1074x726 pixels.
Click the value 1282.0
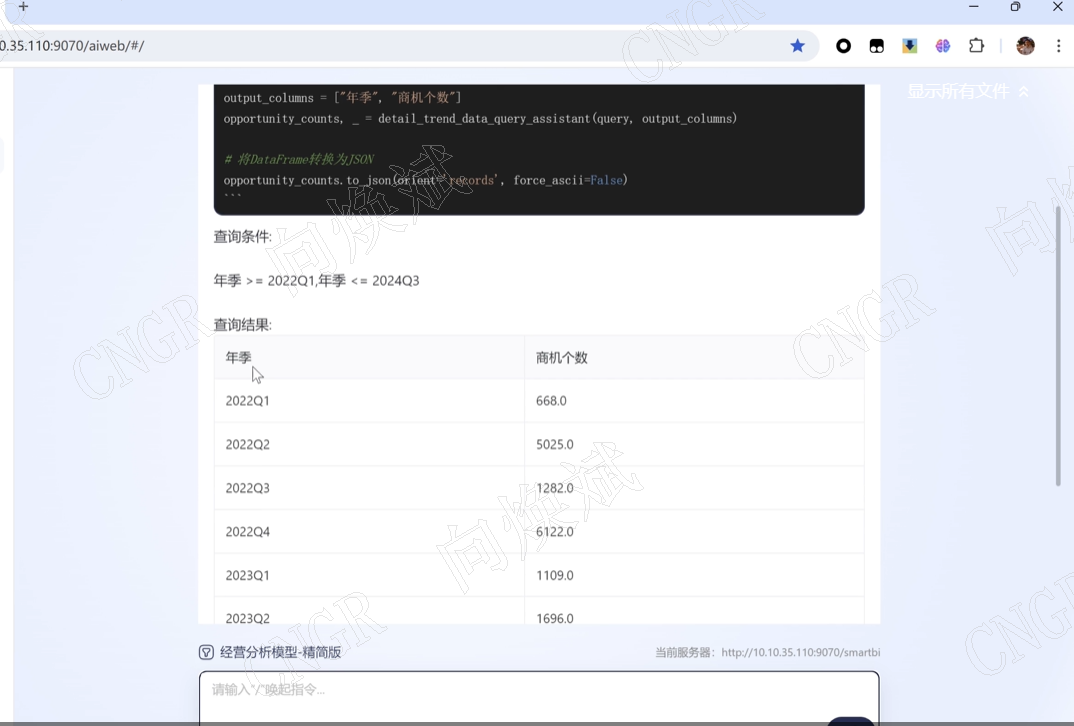(x=555, y=488)
